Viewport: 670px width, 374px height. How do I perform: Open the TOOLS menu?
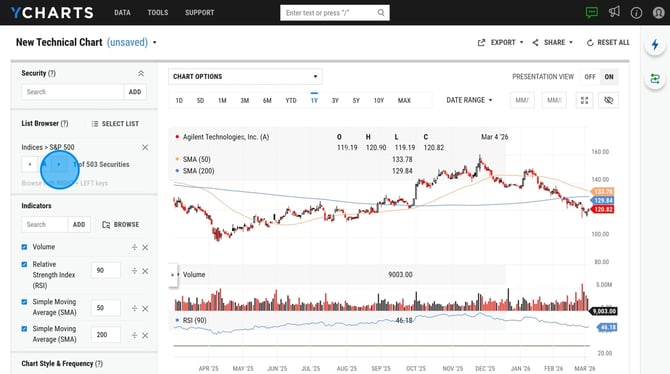coord(158,12)
